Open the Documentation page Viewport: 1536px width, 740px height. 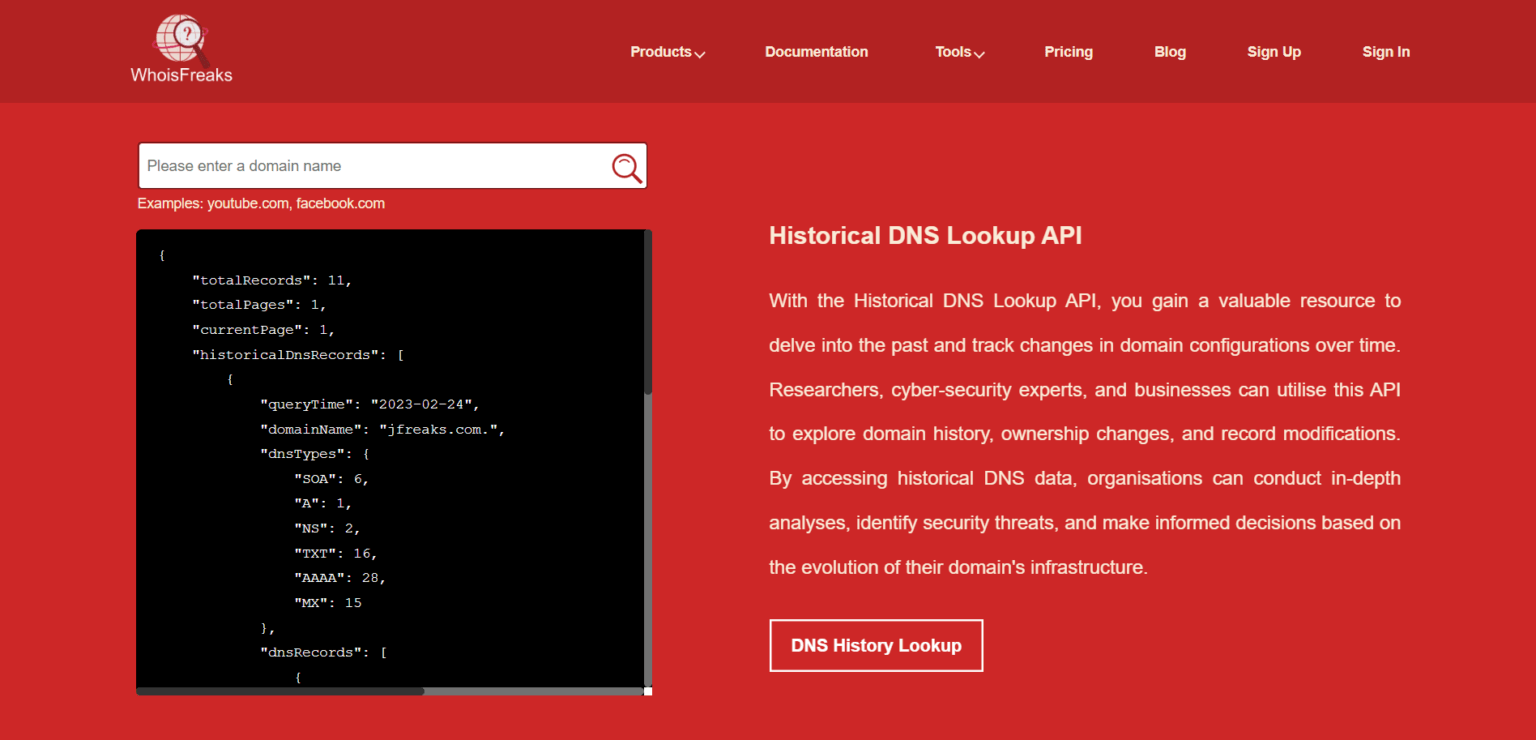pyautogui.click(x=816, y=51)
